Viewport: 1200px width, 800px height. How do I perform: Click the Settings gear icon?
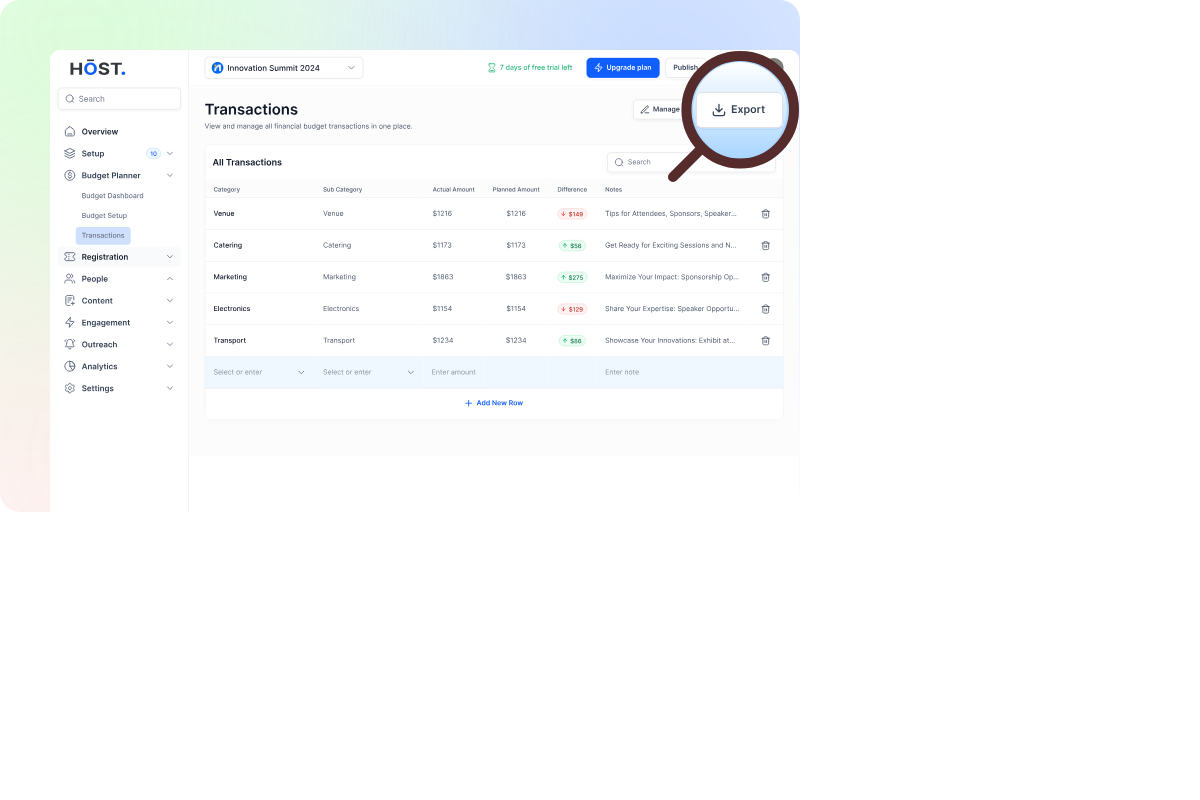[x=69, y=389]
